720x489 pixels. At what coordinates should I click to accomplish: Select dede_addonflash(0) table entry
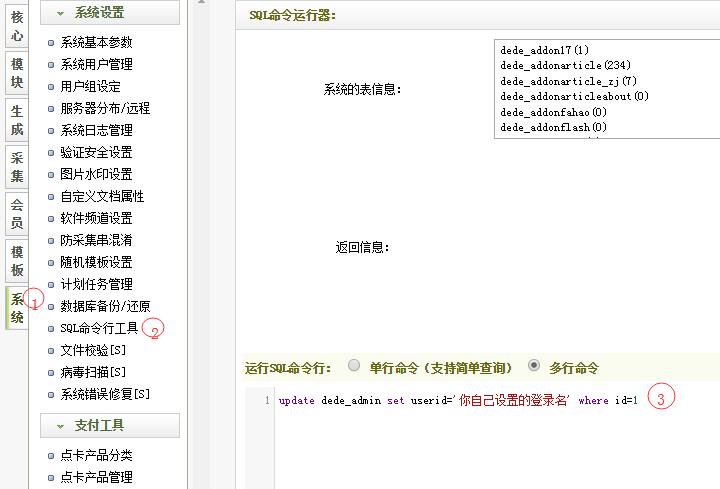tap(553, 127)
